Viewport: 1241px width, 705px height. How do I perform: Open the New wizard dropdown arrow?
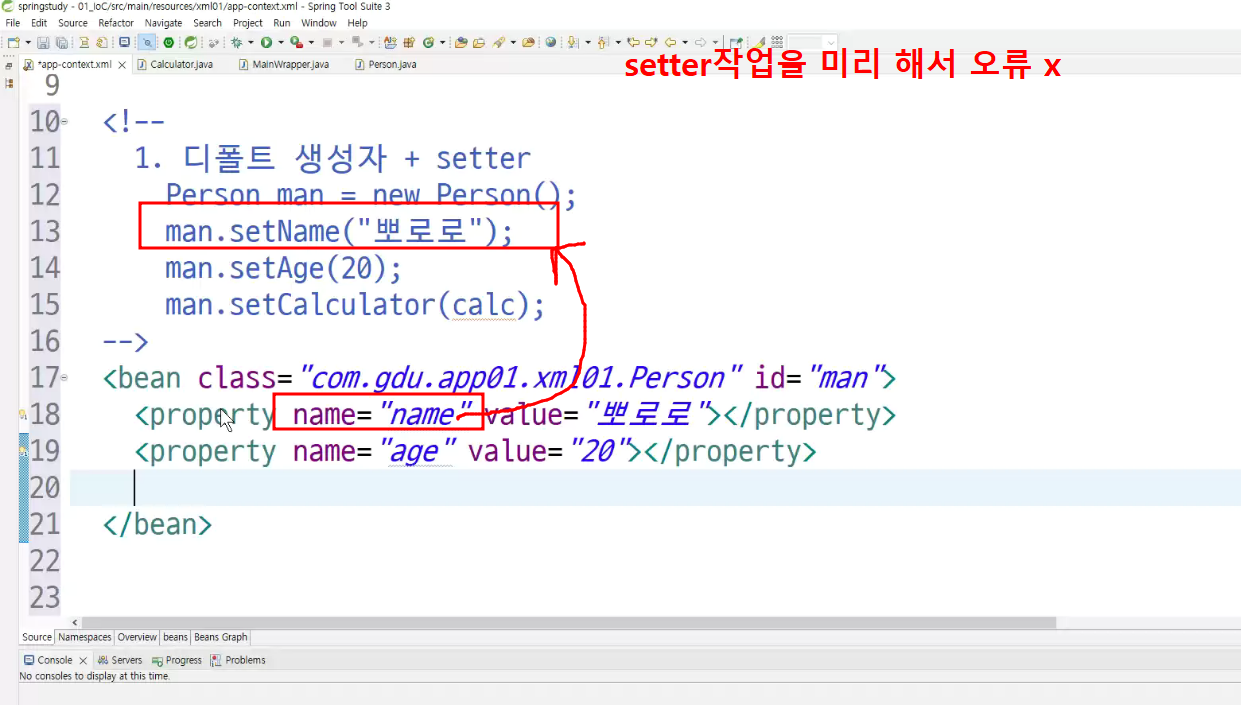click(28, 42)
